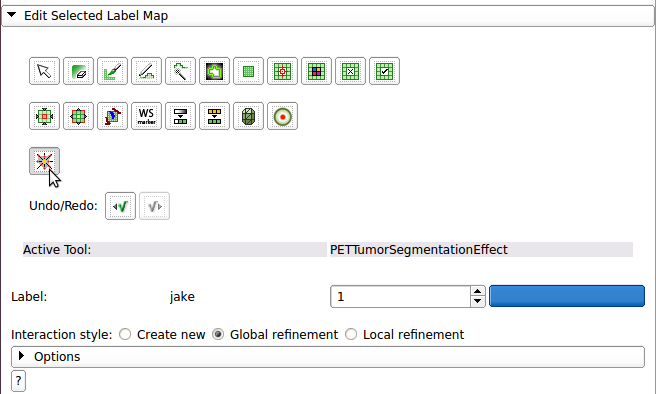Select the Wand effect tool
The width and height of the screenshot is (656, 394).
pos(180,71)
